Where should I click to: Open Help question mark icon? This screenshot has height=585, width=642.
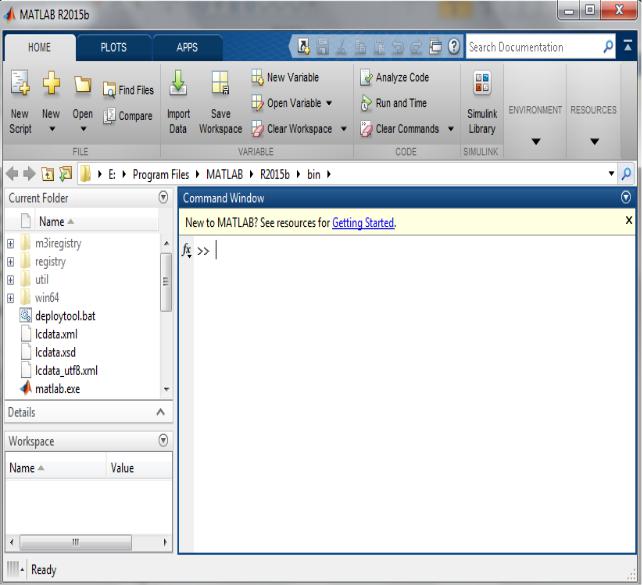454,47
